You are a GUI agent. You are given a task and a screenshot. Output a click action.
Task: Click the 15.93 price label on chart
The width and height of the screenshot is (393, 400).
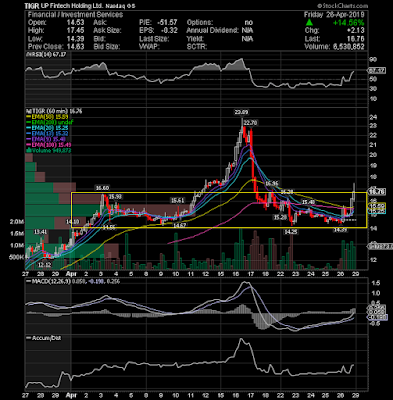pyautogui.click(x=115, y=197)
